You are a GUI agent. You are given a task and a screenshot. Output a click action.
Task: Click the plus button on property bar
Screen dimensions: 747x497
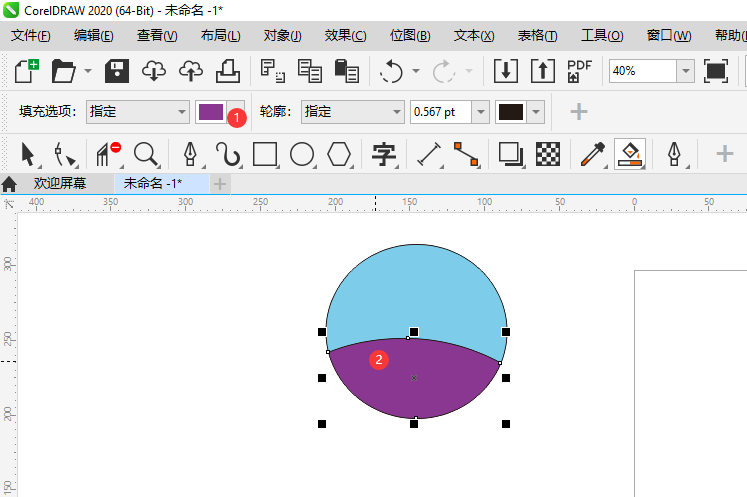coord(579,112)
